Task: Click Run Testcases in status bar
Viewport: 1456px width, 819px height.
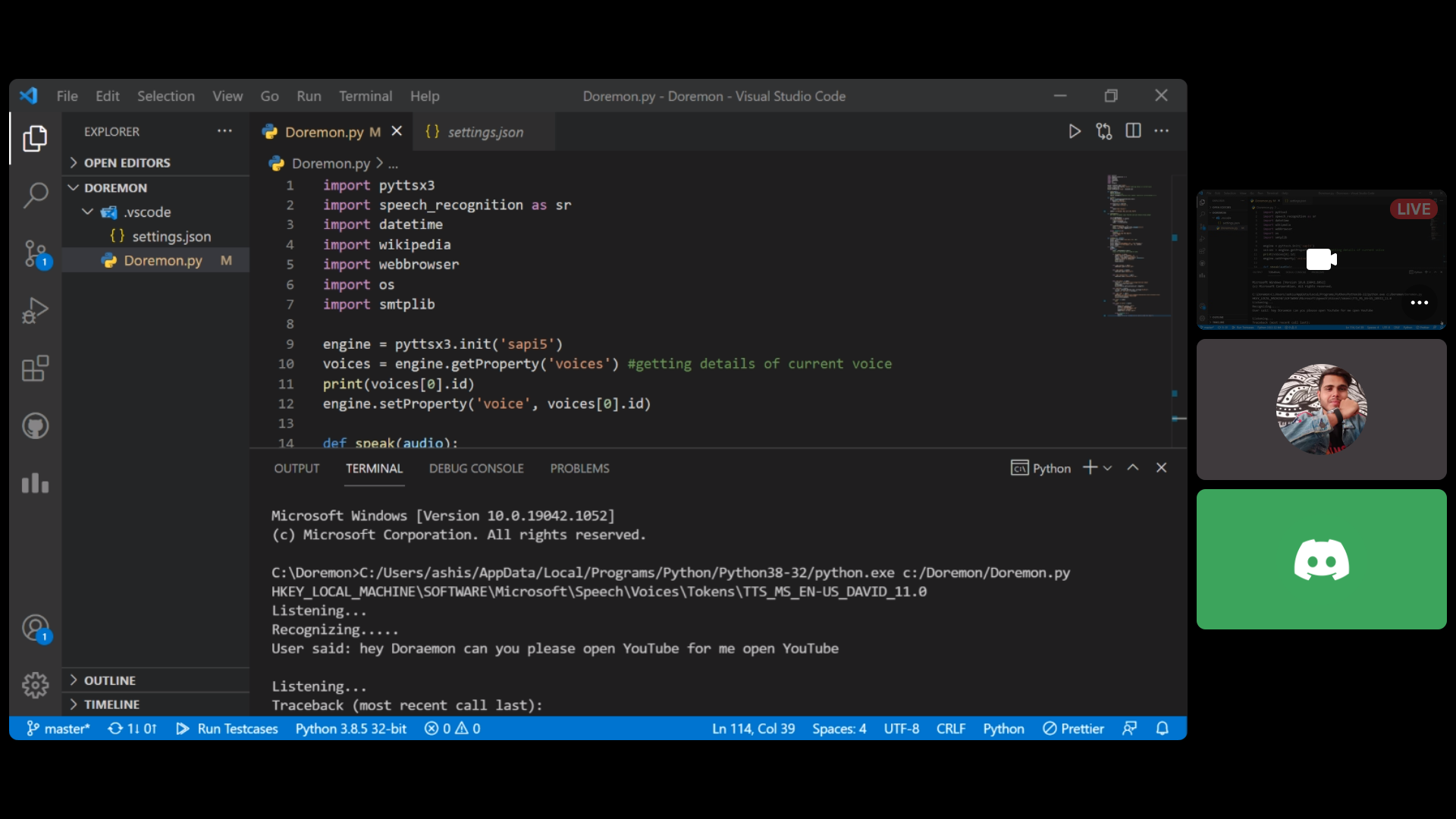Action: click(x=227, y=729)
